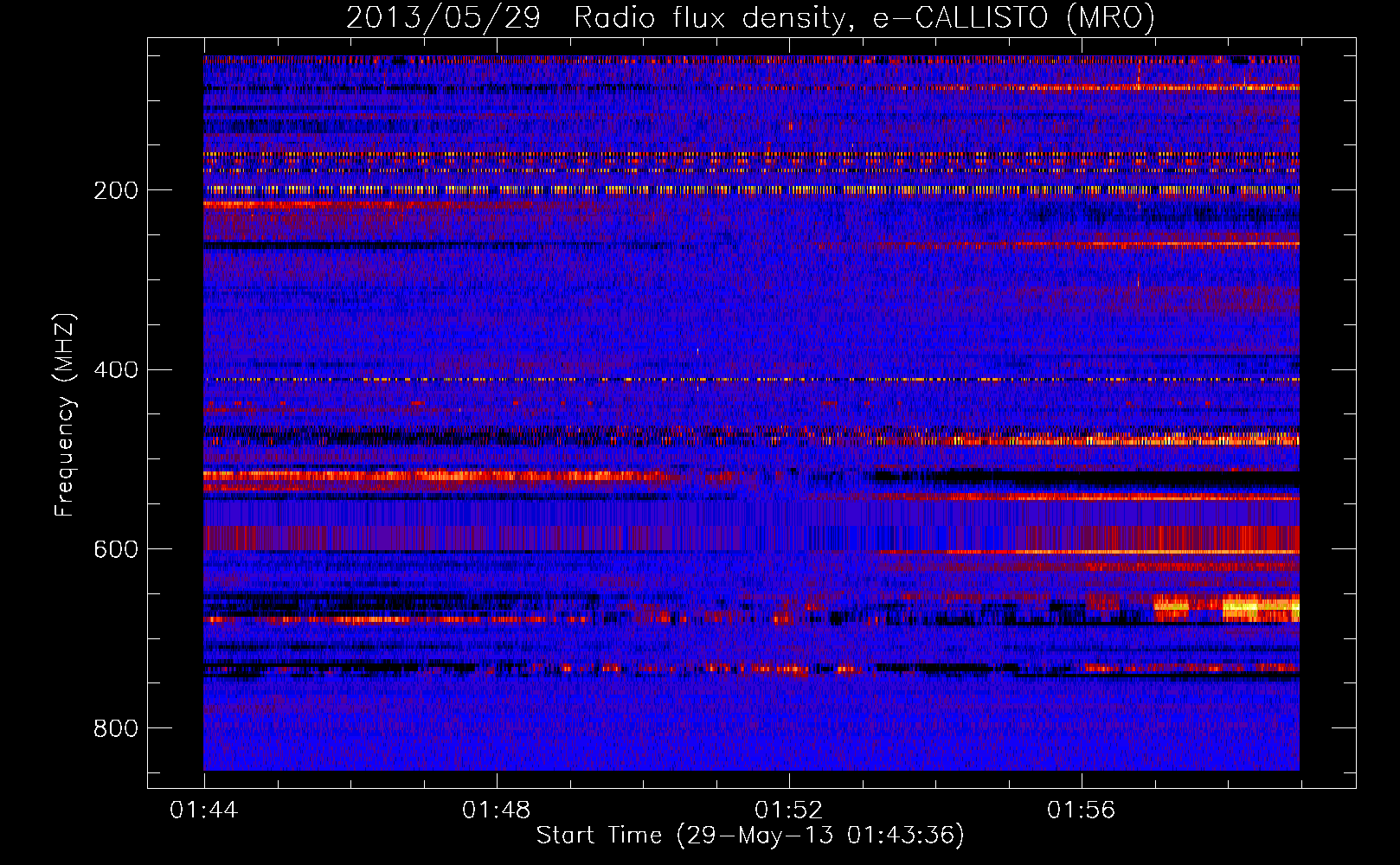
Task: Click the "Frequency (MHZ)" axis label
Action: click(x=64, y=414)
